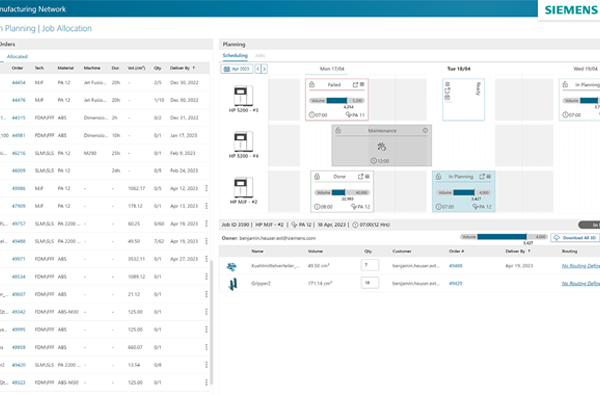Click the Gripper2 part thumbnail
The width and height of the screenshot is (600, 395).
click(232, 284)
